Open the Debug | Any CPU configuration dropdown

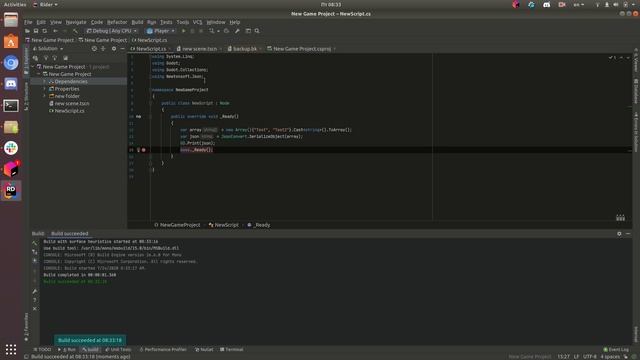tap(112, 31)
